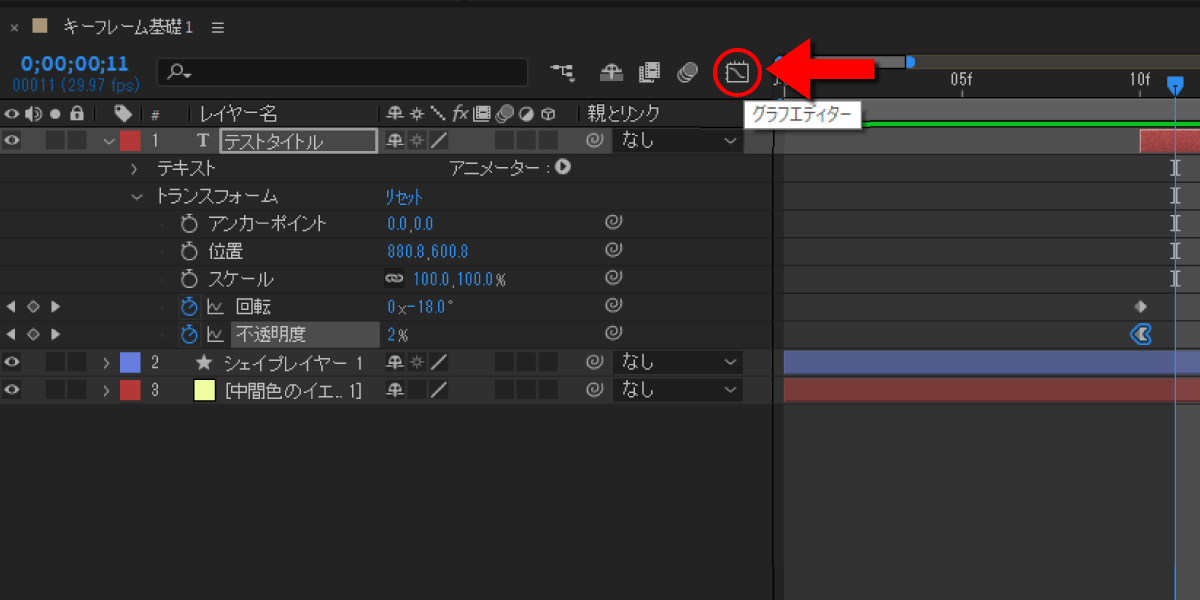Click the アニメーター add arrow button

(x=563, y=167)
